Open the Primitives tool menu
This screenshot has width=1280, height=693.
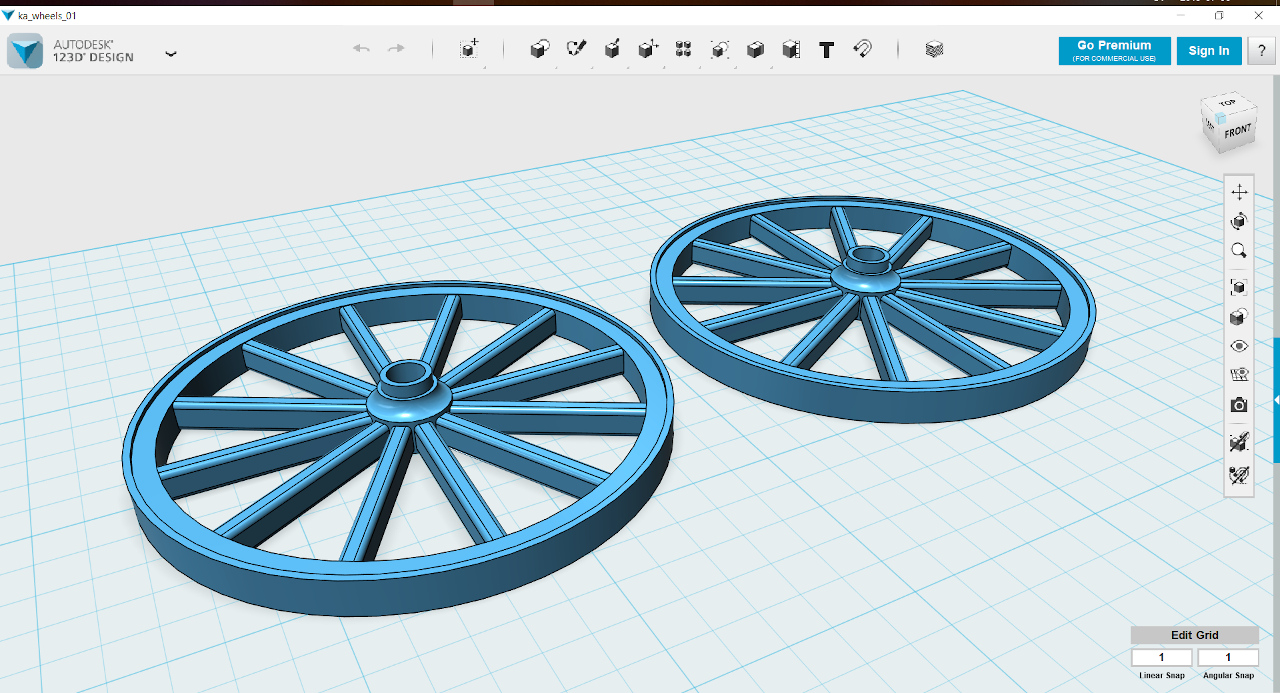click(539, 49)
